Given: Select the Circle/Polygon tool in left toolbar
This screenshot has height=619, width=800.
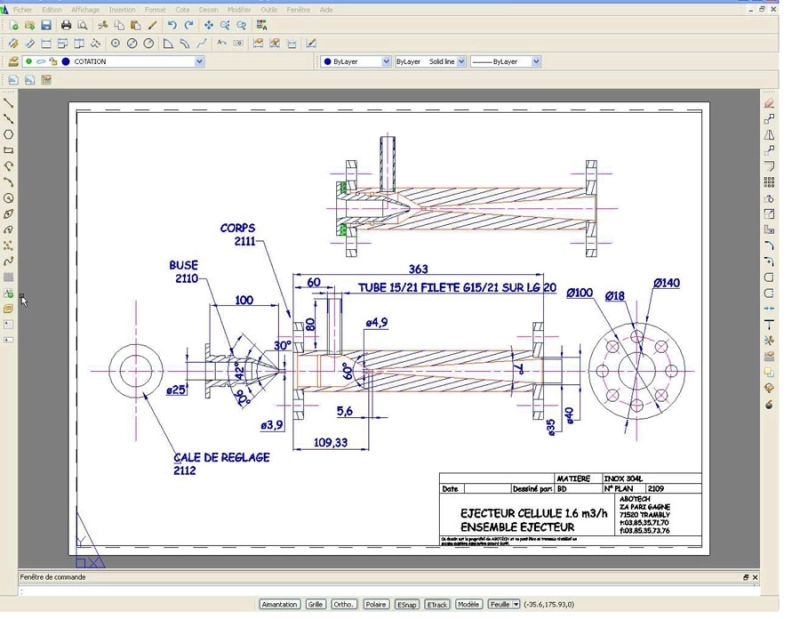Looking at the screenshot, I should (x=8, y=135).
